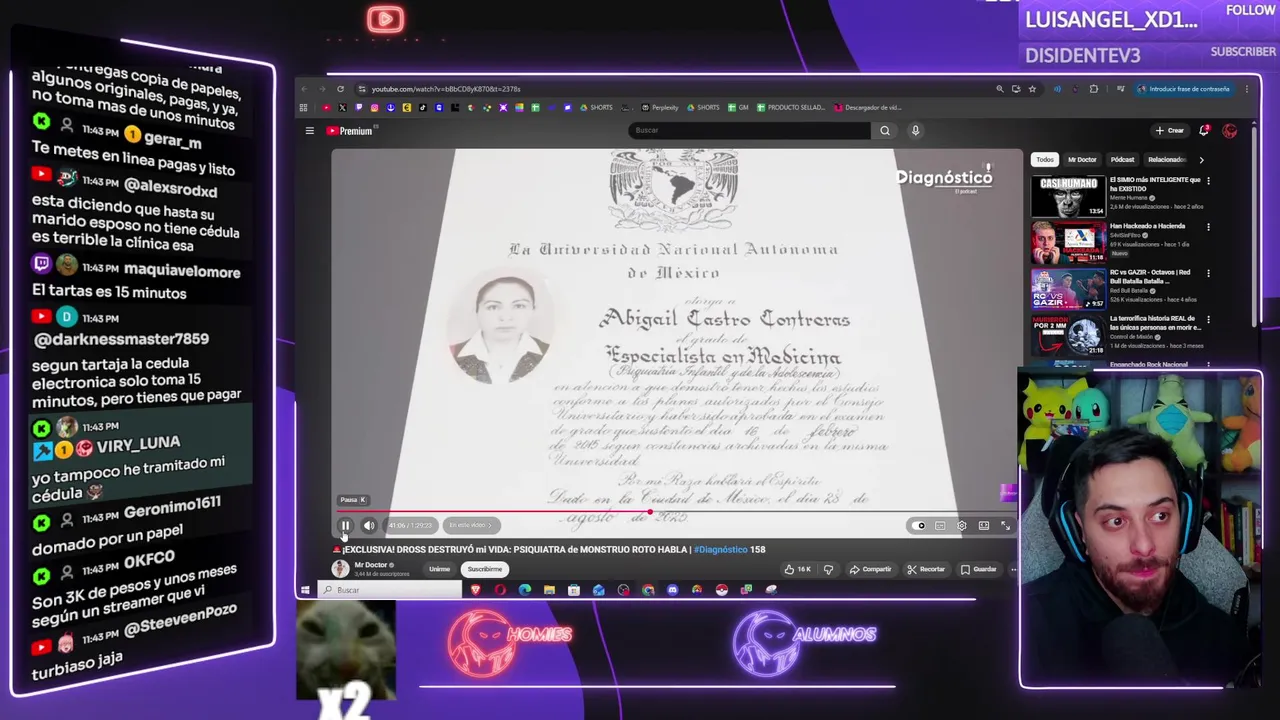Image resolution: width=1280 pixels, height=720 pixels.
Task: Open options for 'La terrorífica historia REAL'
Action: pyautogui.click(x=1208, y=320)
